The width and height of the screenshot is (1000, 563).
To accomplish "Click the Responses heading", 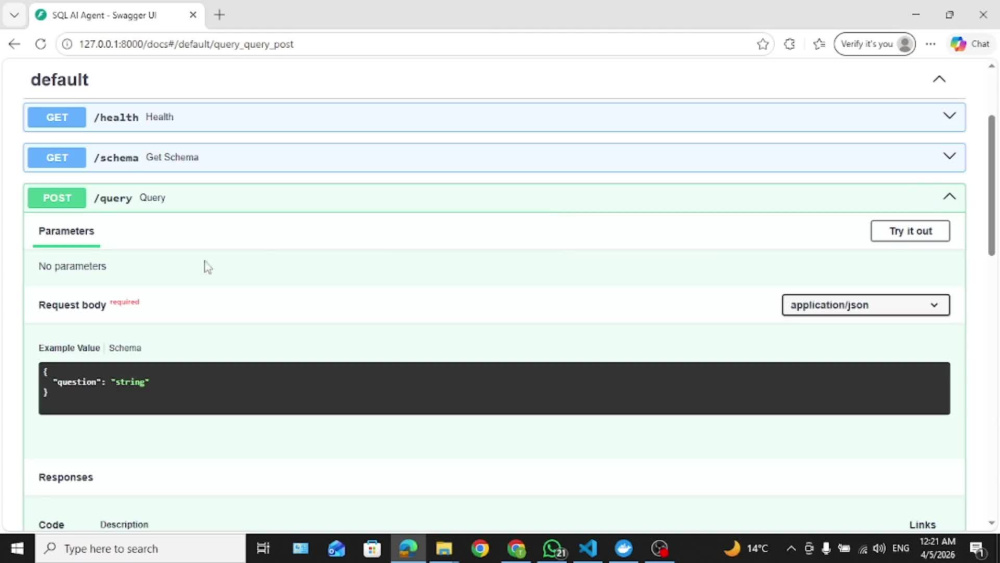I will [66, 478].
